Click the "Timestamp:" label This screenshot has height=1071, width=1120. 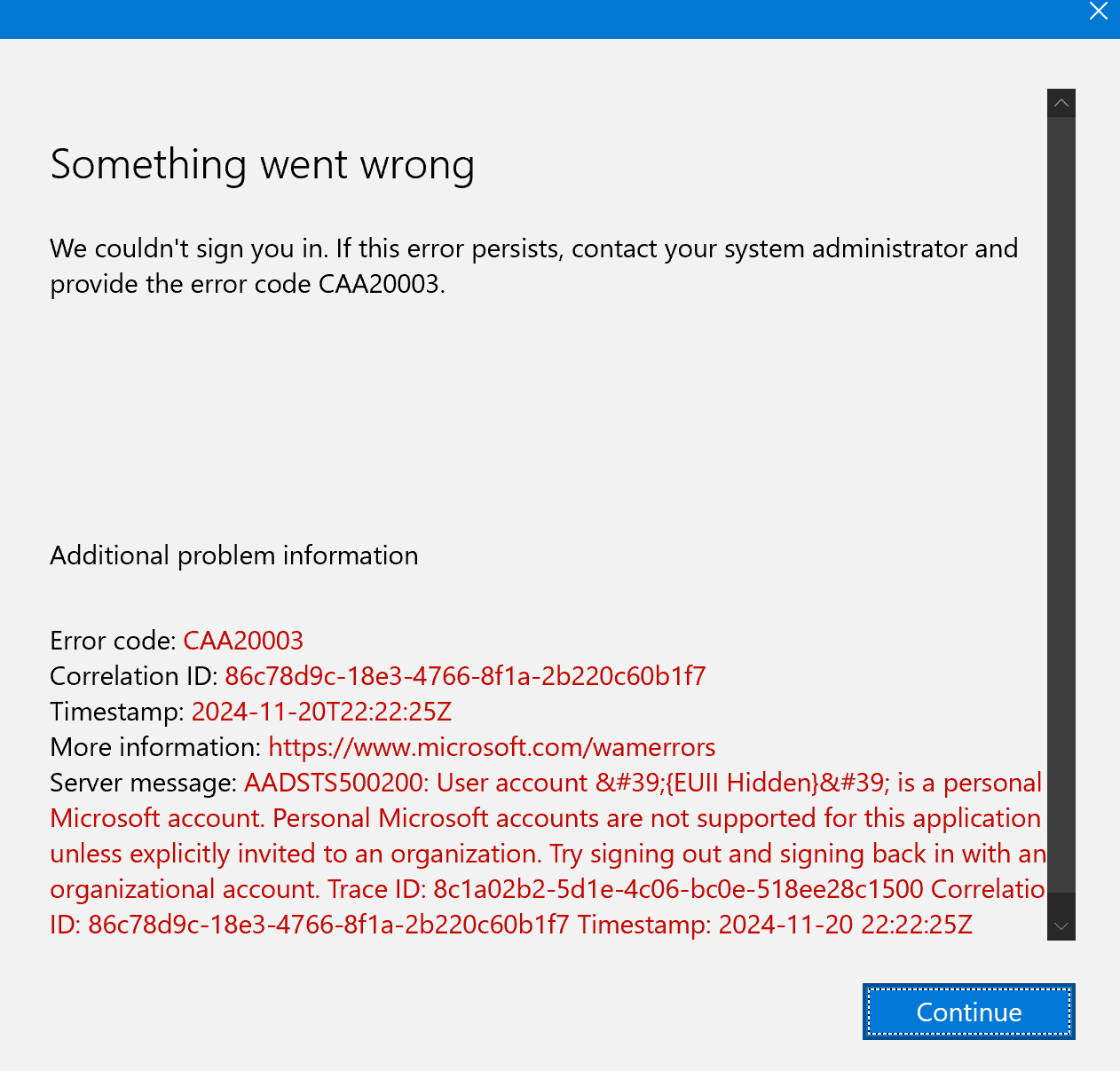point(117,712)
